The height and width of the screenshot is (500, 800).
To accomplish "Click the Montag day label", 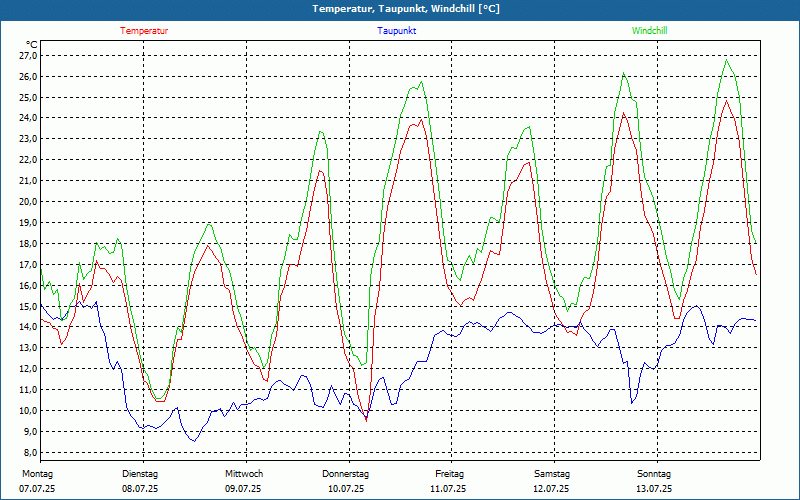I will 37,474.
